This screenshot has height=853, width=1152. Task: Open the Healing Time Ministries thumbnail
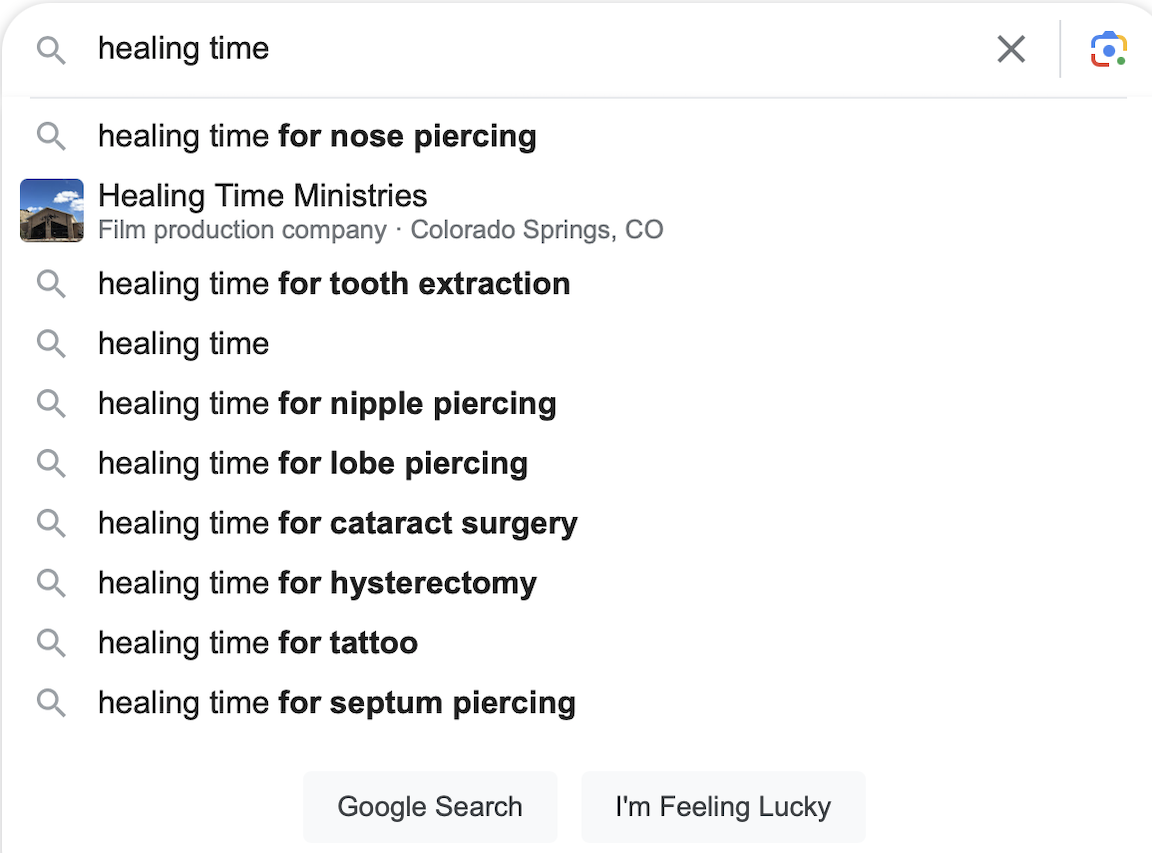click(x=52, y=210)
